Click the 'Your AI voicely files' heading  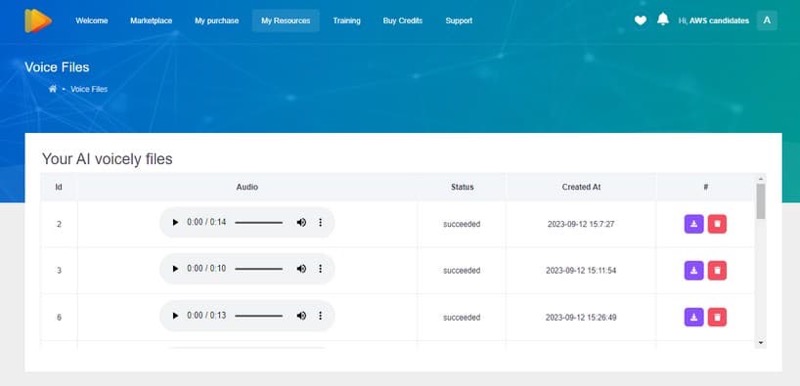tap(107, 159)
